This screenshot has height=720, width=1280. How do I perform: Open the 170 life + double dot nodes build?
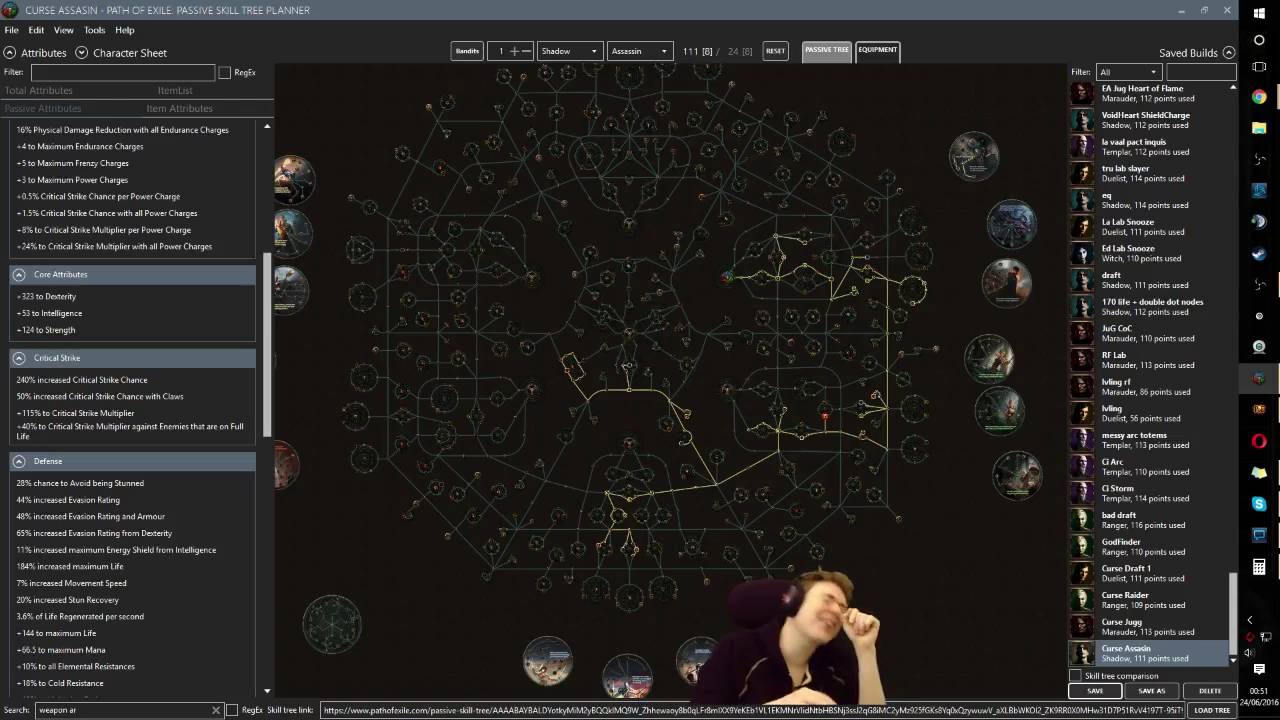click(x=1149, y=307)
